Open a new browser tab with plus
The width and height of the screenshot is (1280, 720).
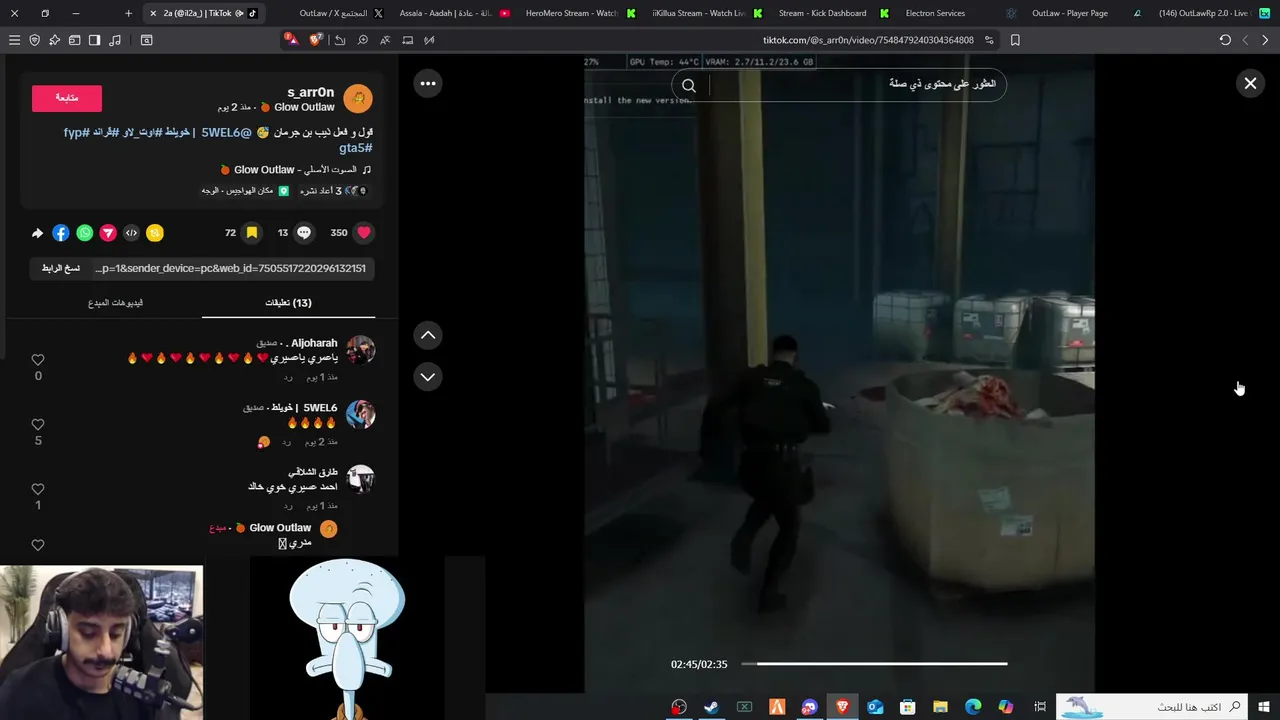[128, 13]
